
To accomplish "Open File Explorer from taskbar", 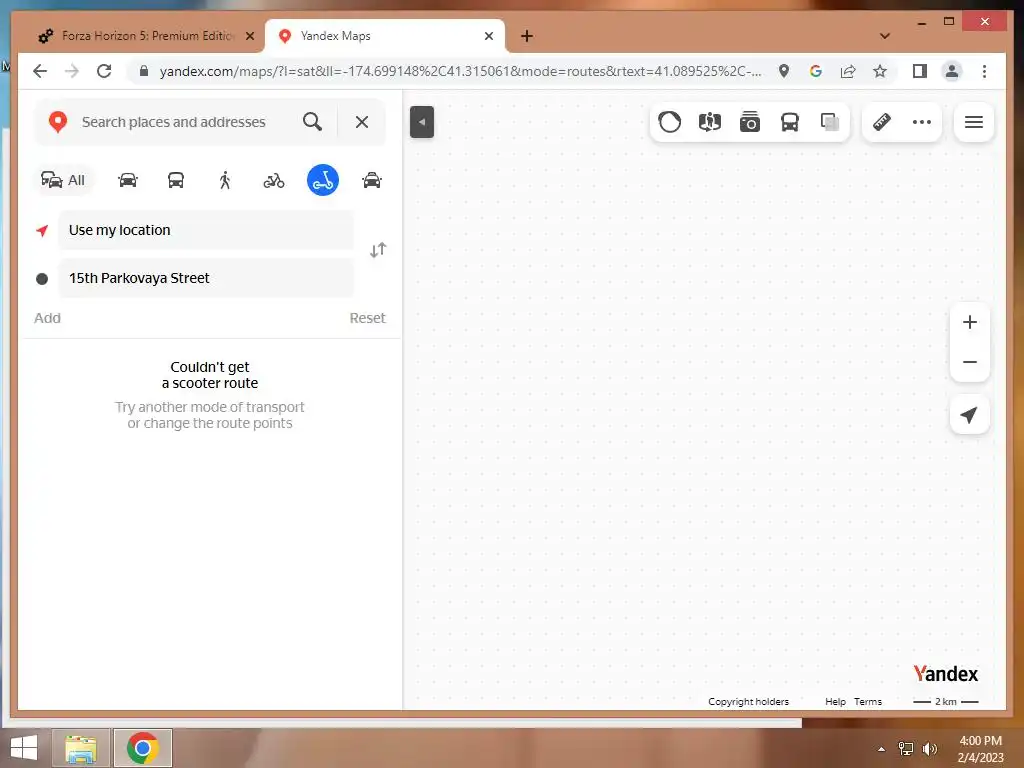I will coord(81,748).
